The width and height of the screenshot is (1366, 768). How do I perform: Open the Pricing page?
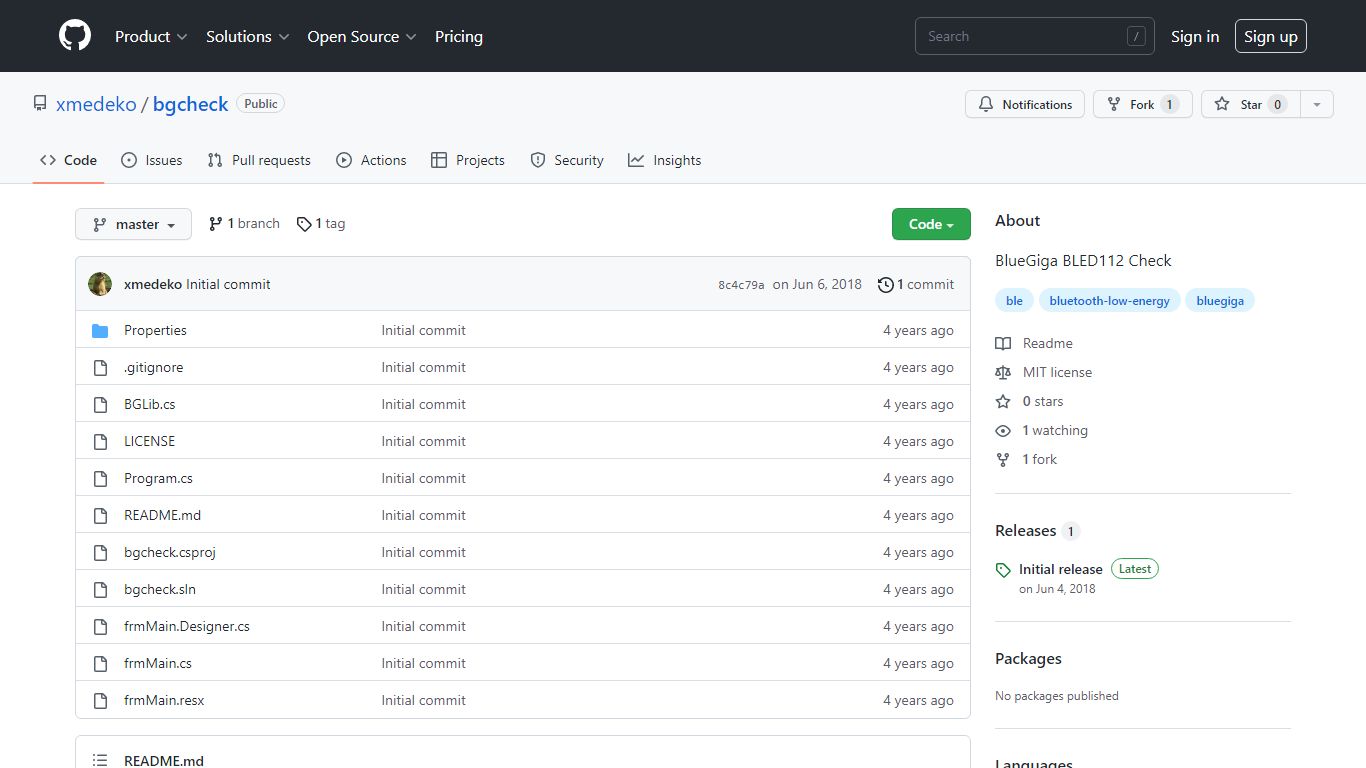(x=459, y=36)
